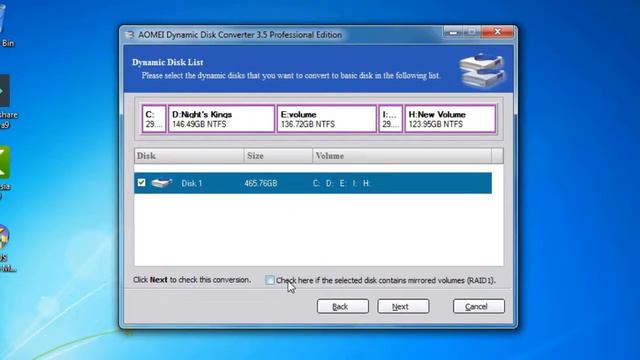The image size is (640, 360).
Task: Click the AOMEI title bar app icon
Action: tap(130, 35)
